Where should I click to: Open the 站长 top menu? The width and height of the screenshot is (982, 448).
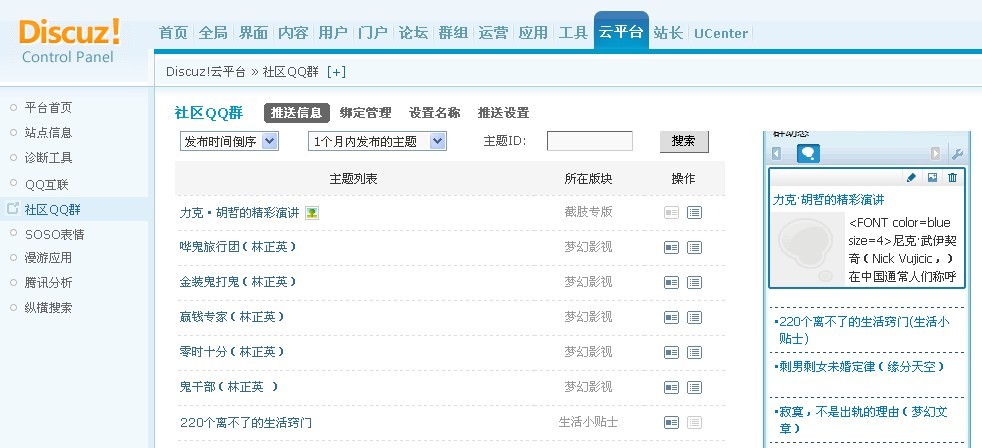tap(668, 33)
